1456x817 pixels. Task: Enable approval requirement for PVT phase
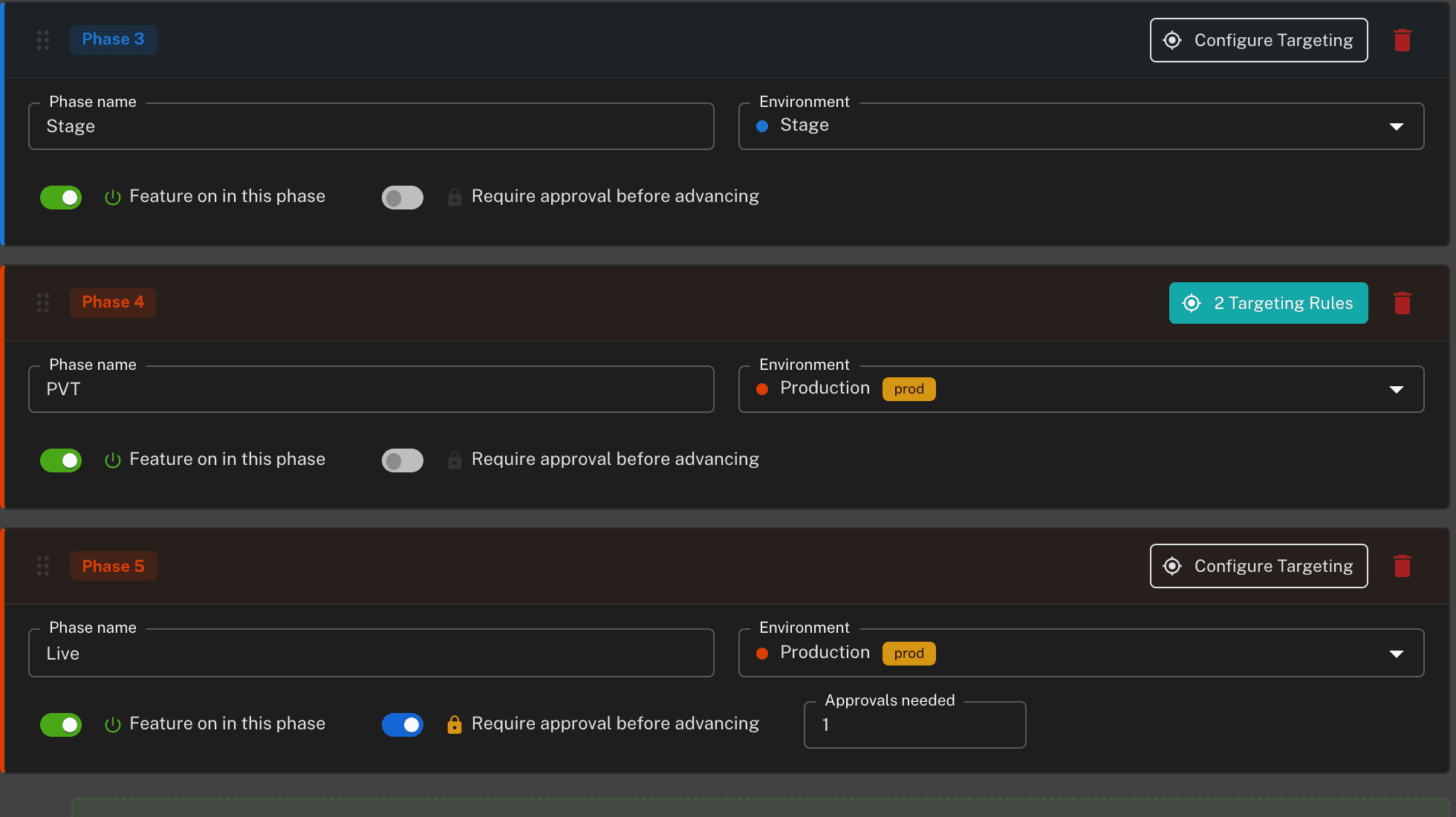click(x=403, y=460)
